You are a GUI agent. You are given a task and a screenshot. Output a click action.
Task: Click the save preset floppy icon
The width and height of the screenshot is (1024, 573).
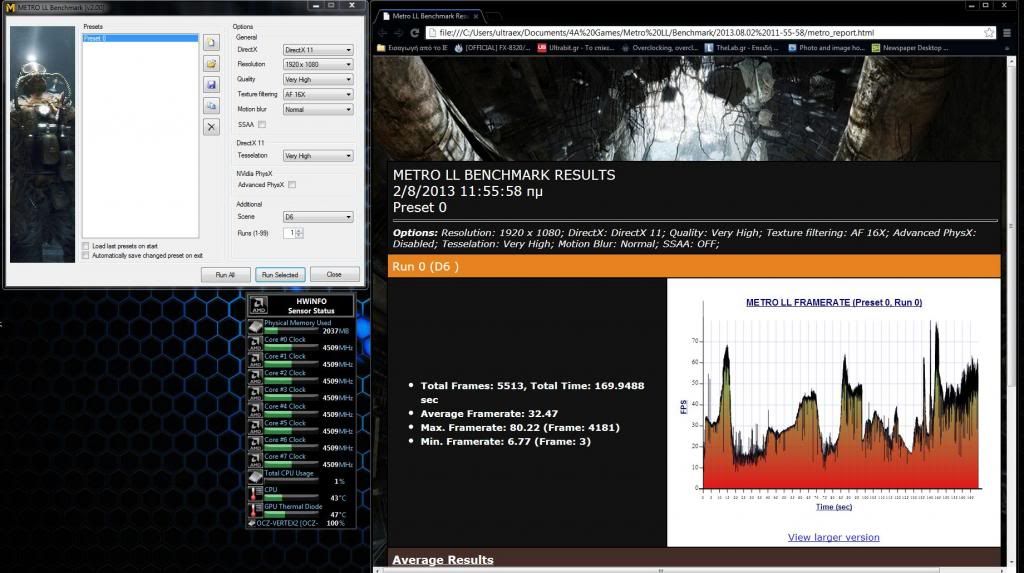point(212,85)
